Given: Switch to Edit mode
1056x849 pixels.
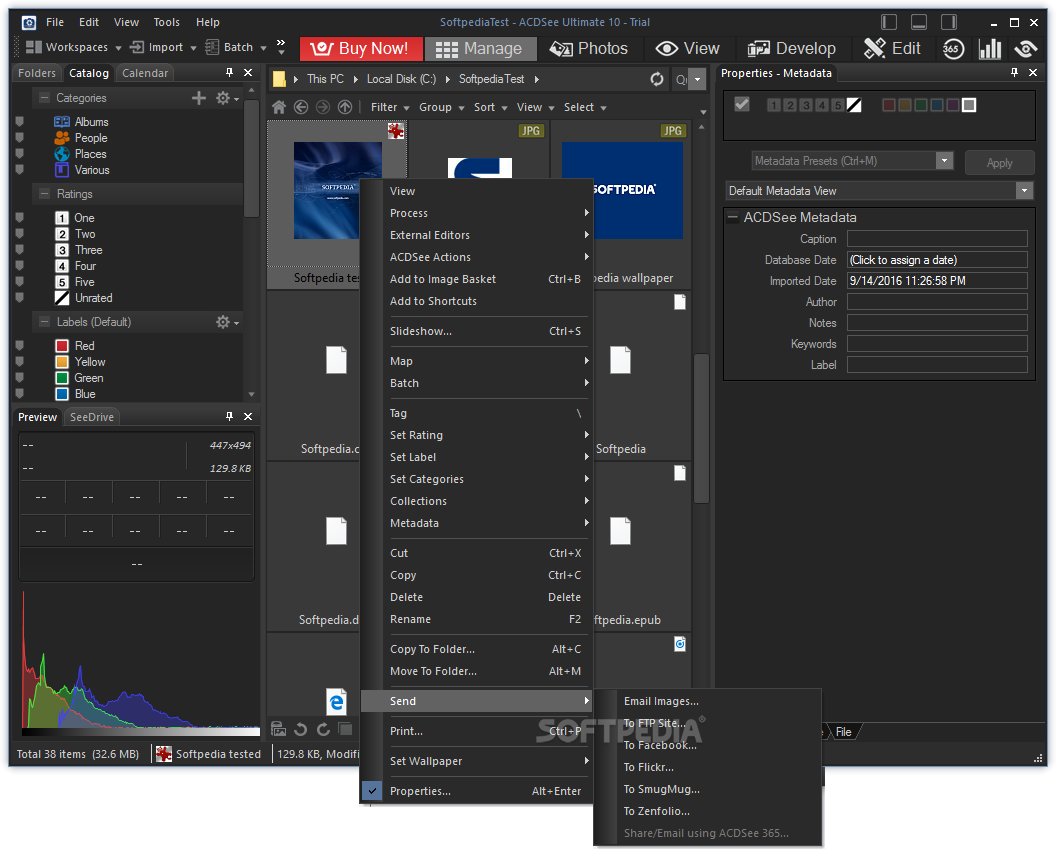Looking at the screenshot, I should tap(892, 48).
